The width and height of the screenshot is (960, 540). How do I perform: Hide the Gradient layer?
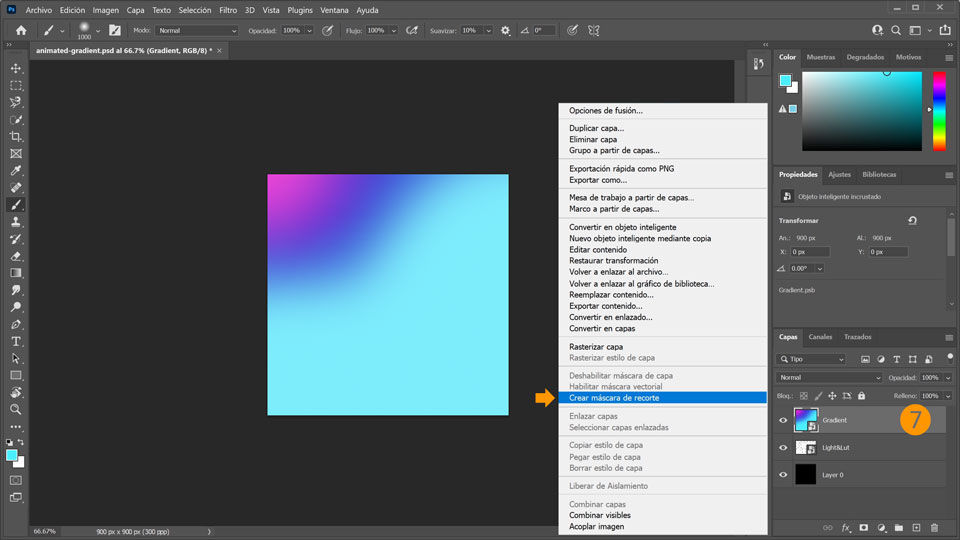[783, 421]
